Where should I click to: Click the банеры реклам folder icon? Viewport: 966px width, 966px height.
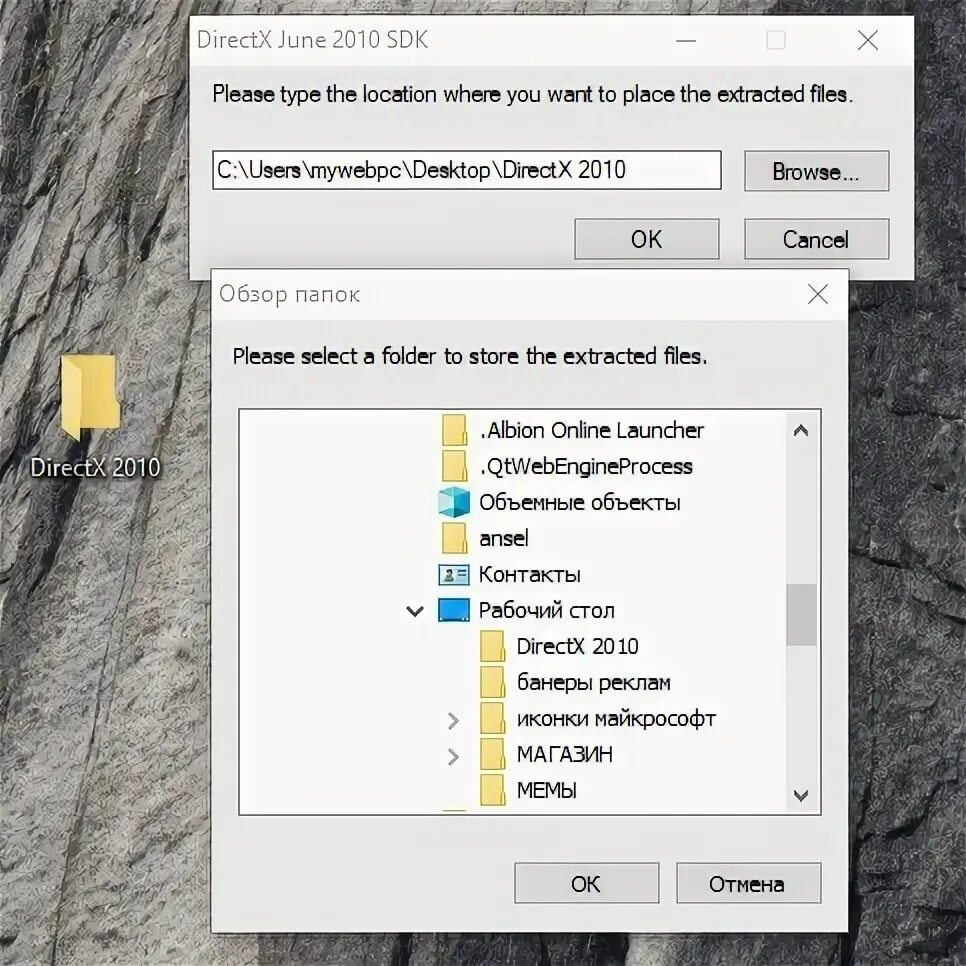click(x=492, y=682)
